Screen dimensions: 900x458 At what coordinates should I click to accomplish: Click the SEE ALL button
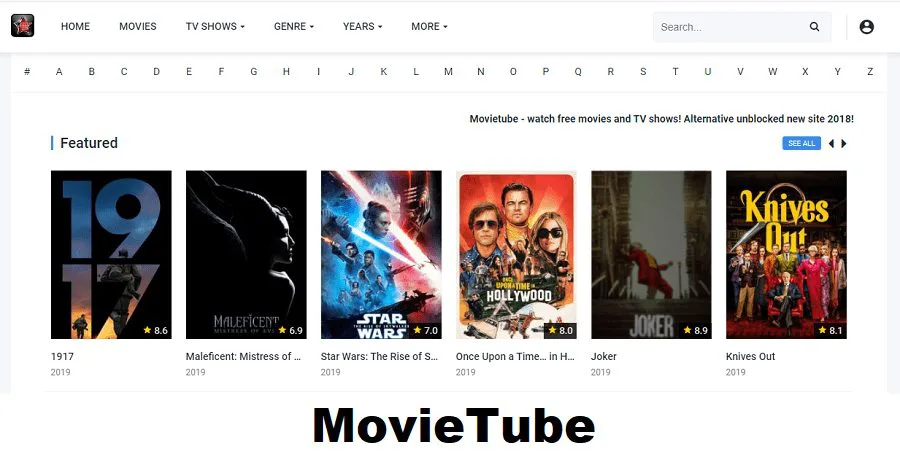[x=801, y=143]
